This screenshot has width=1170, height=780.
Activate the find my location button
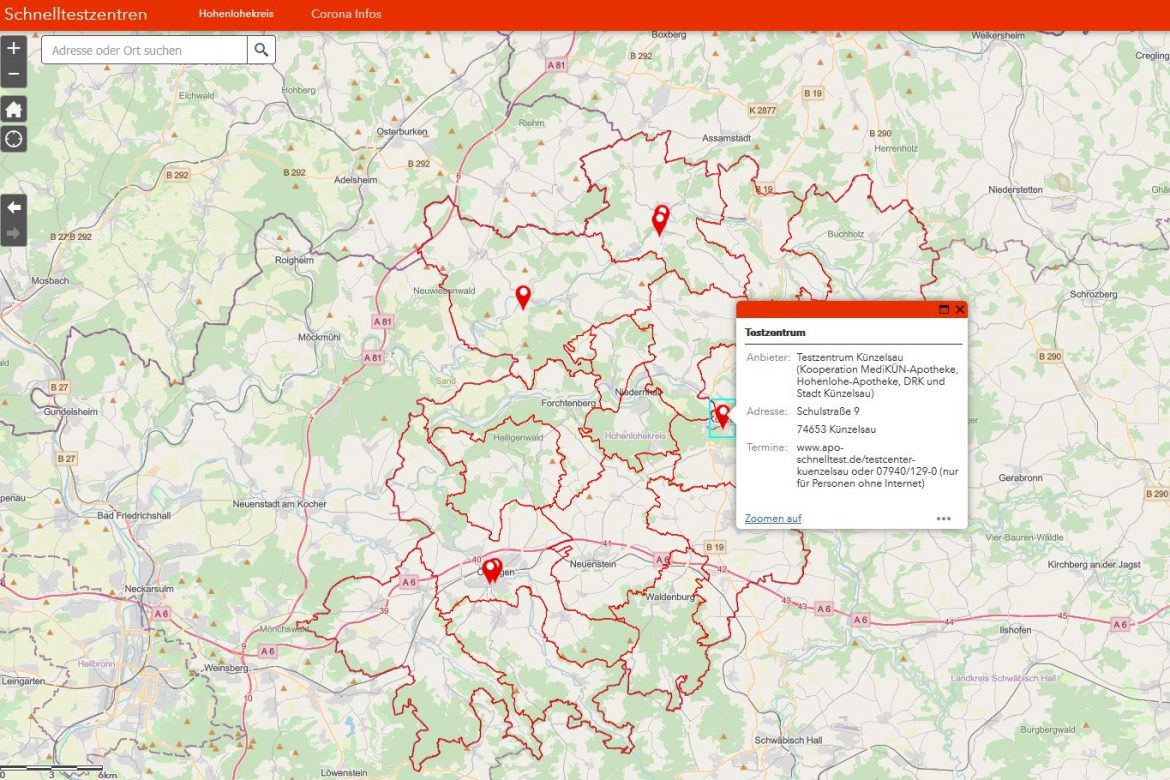[x=14, y=139]
